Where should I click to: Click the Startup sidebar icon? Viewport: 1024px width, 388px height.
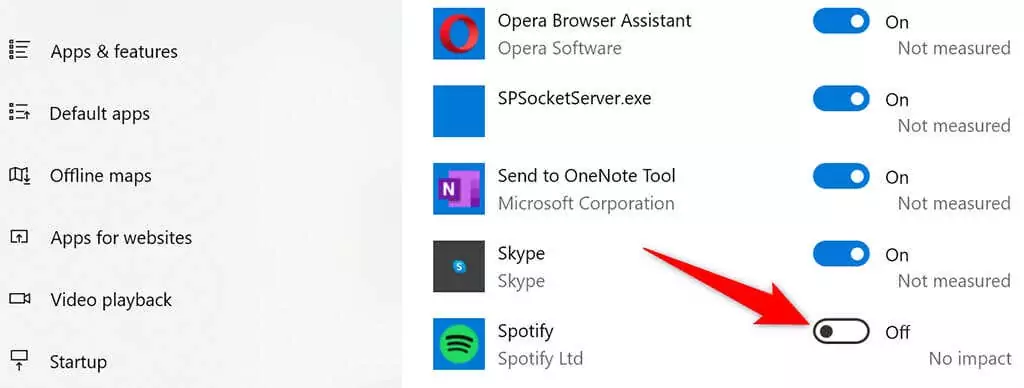click(19, 361)
